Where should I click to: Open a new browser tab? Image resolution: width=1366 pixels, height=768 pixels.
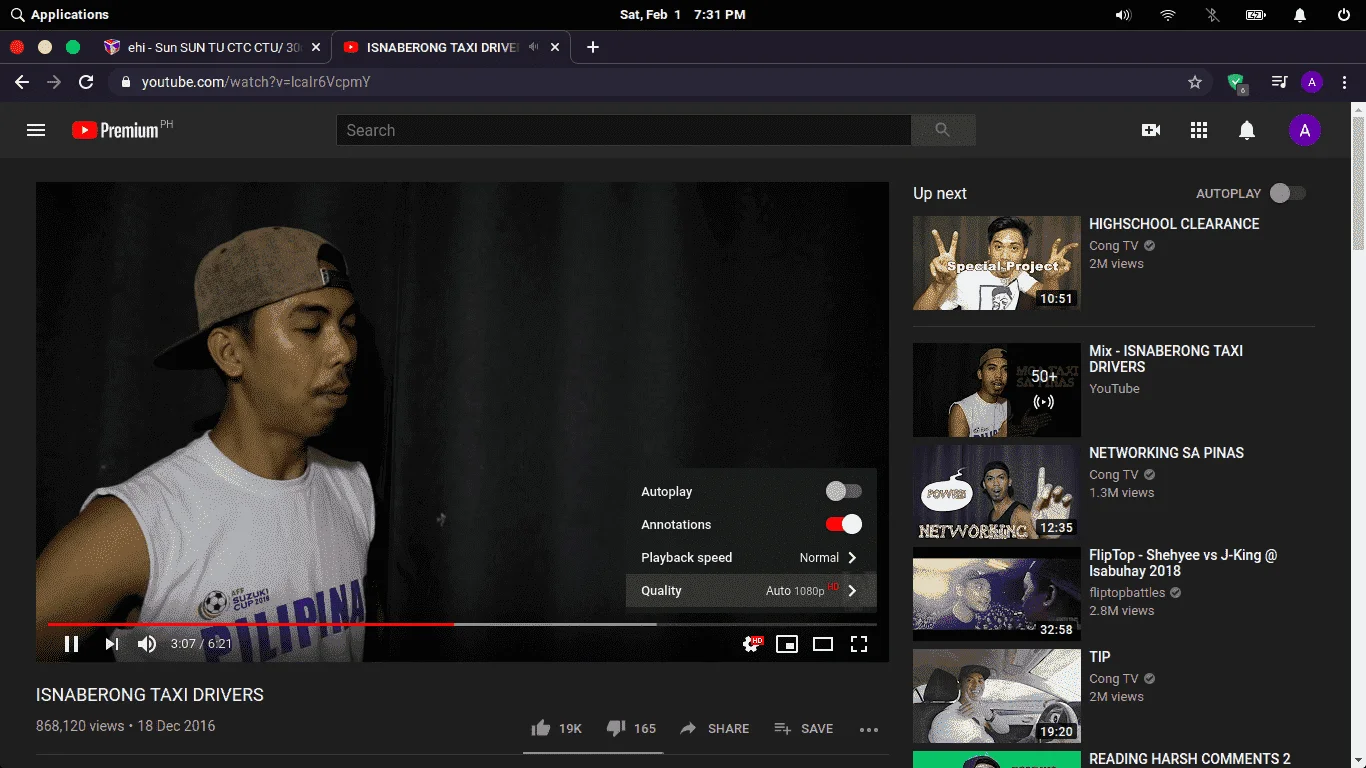point(593,47)
